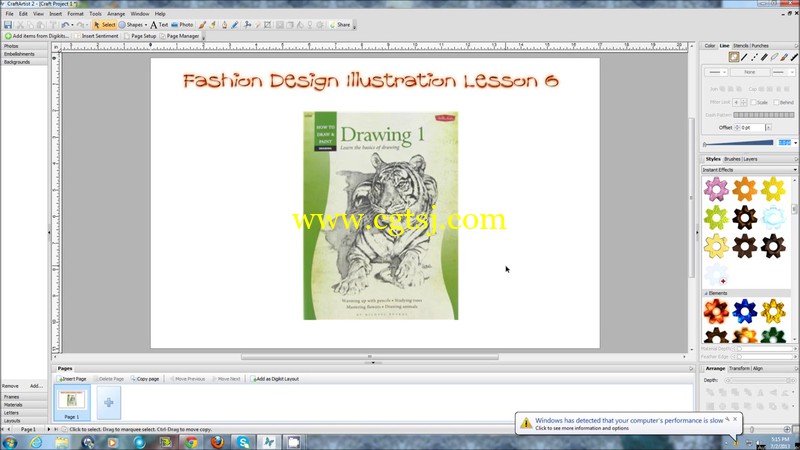Click the Undo arrow icon
The height and width of the screenshot is (450, 800).
pyautogui.click(x=65, y=24)
